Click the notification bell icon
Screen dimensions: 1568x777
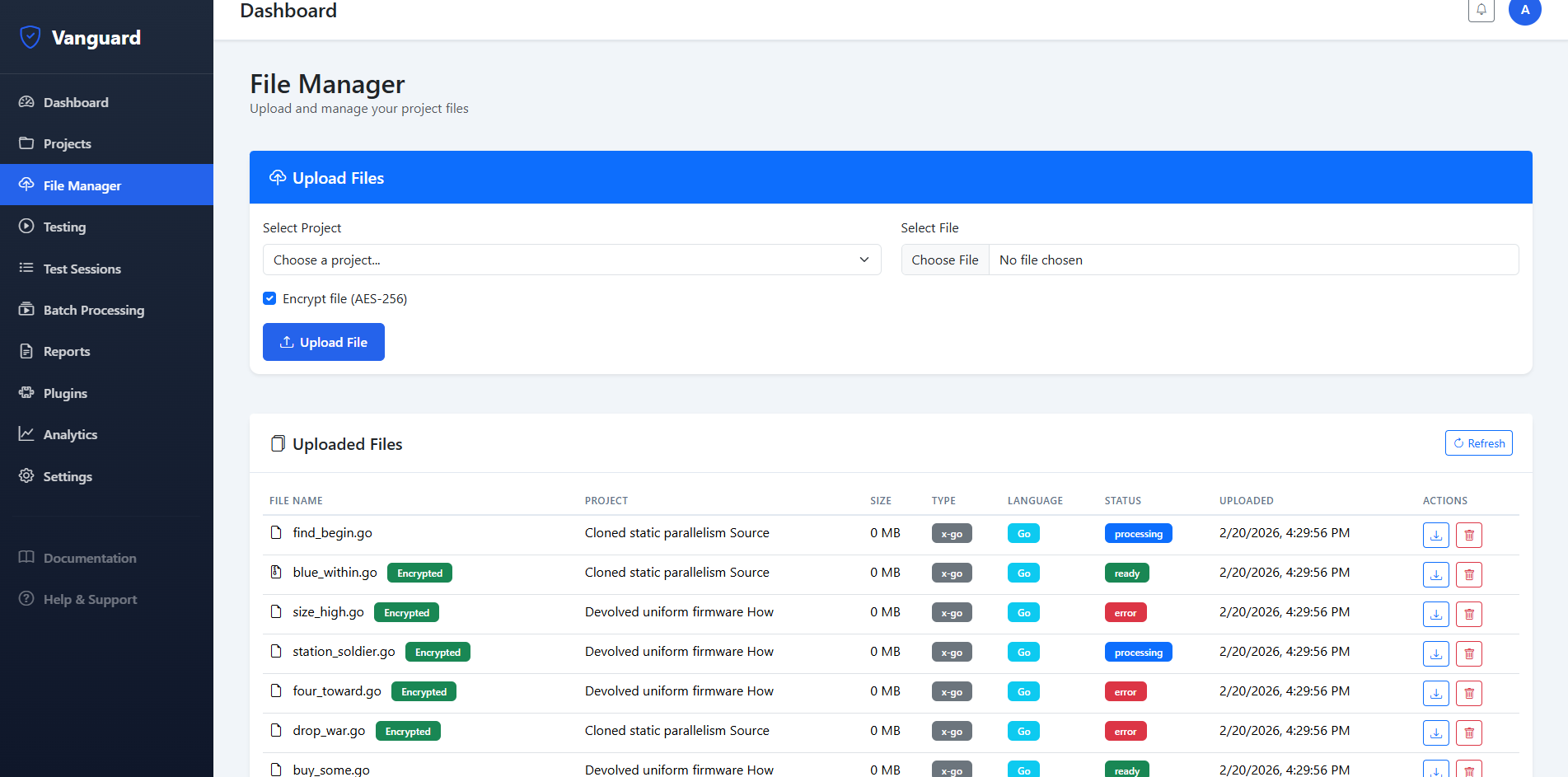1481,11
